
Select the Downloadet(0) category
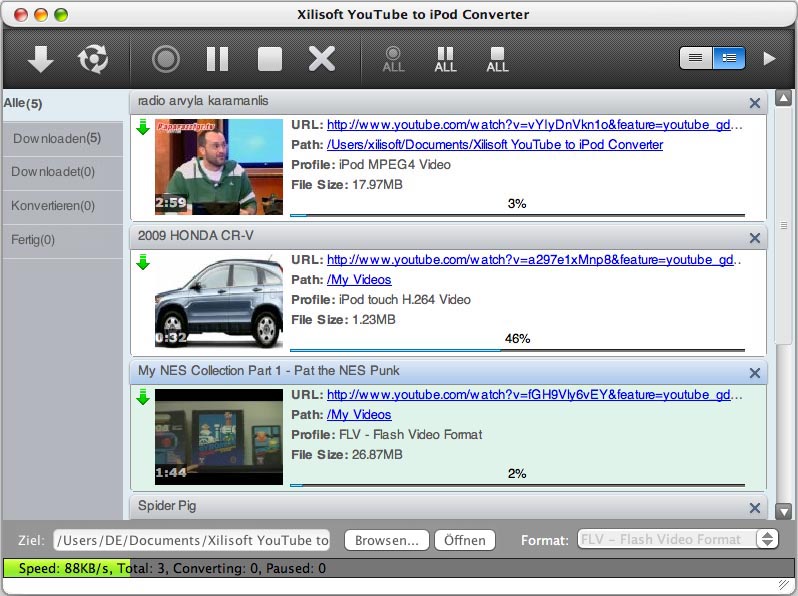point(63,172)
